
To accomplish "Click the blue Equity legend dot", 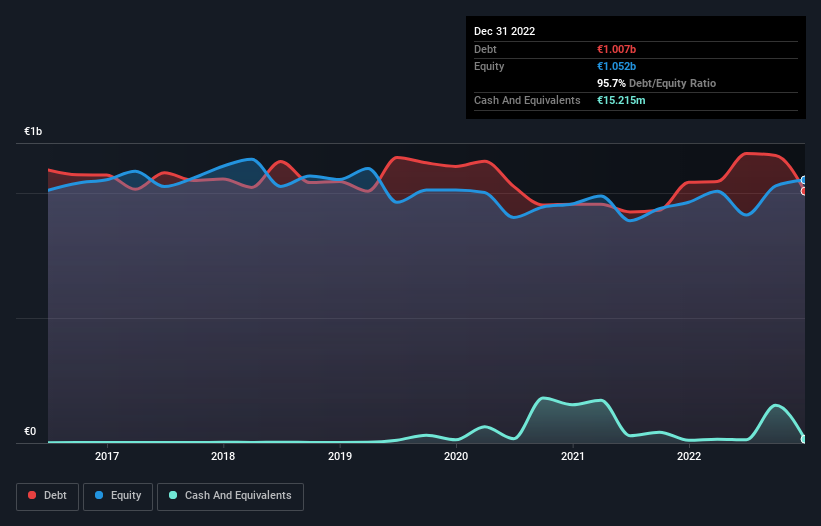I will coord(99,495).
